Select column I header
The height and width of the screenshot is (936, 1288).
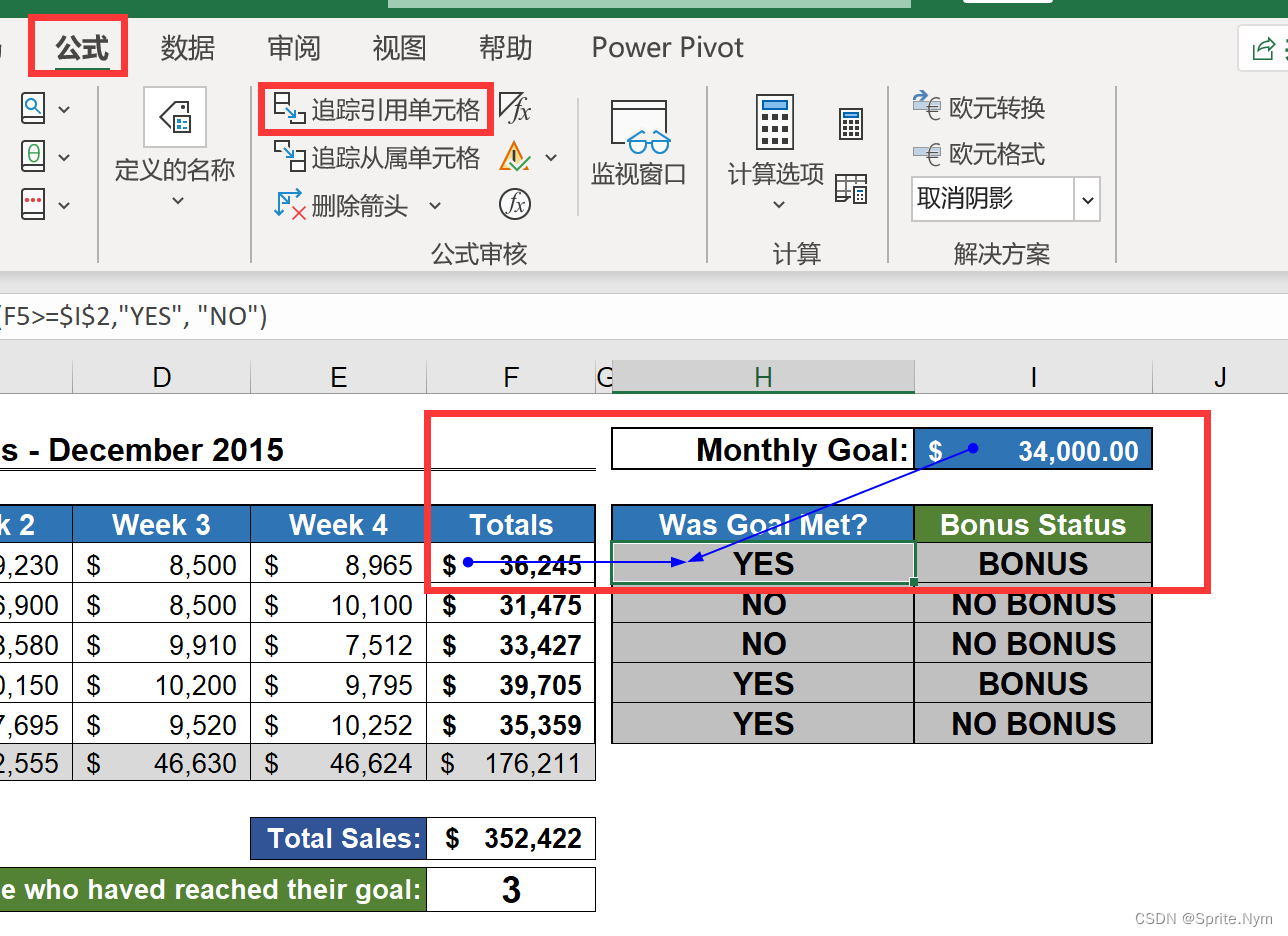pyautogui.click(x=1033, y=377)
